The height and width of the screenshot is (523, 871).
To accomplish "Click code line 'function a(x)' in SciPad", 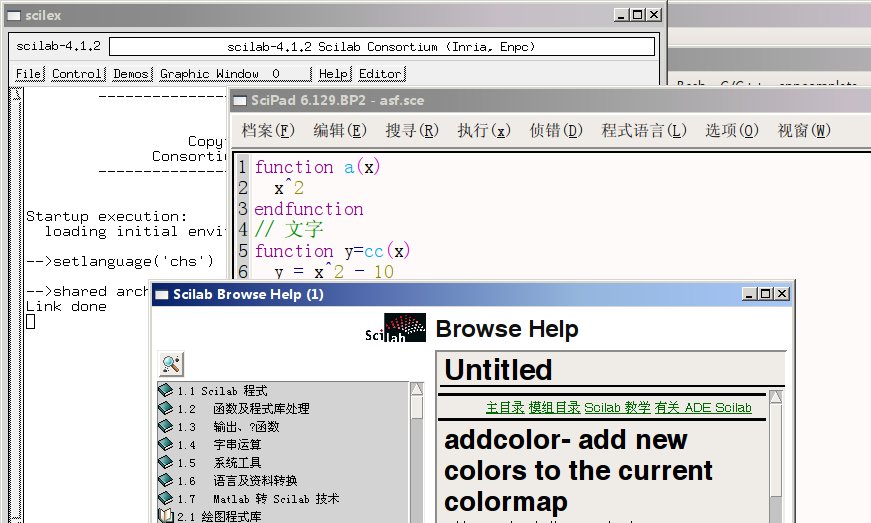I will click(317, 167).
